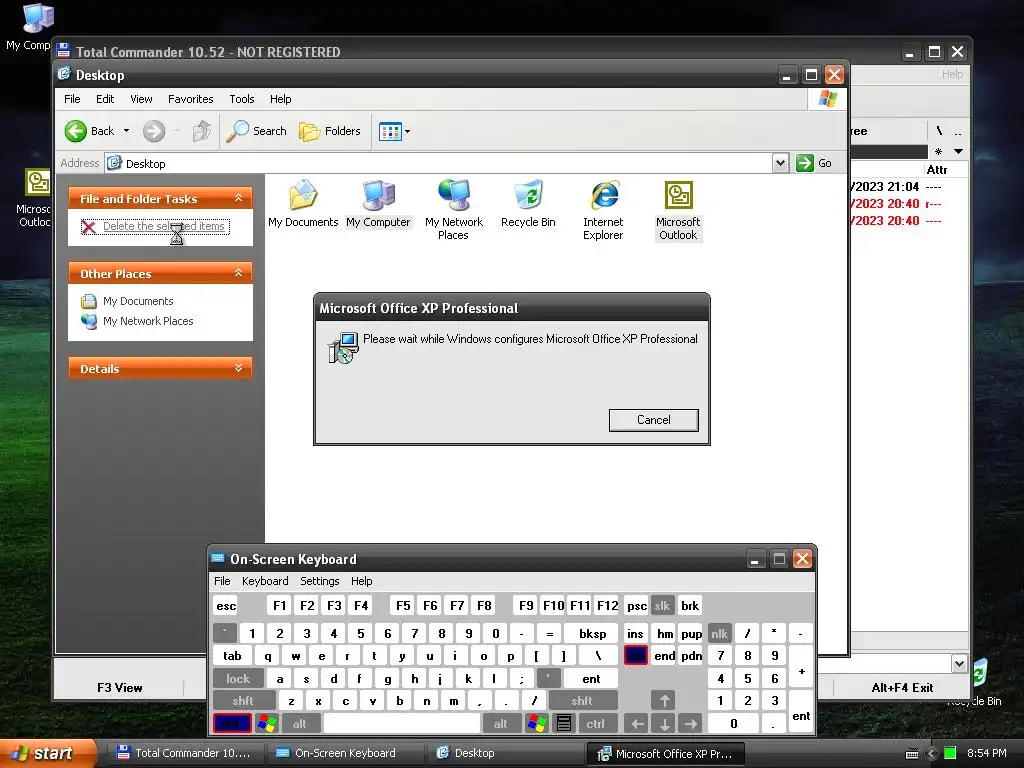Open Help menu in Desktop window
The image size is (1024, 768).
click(281, 99)
